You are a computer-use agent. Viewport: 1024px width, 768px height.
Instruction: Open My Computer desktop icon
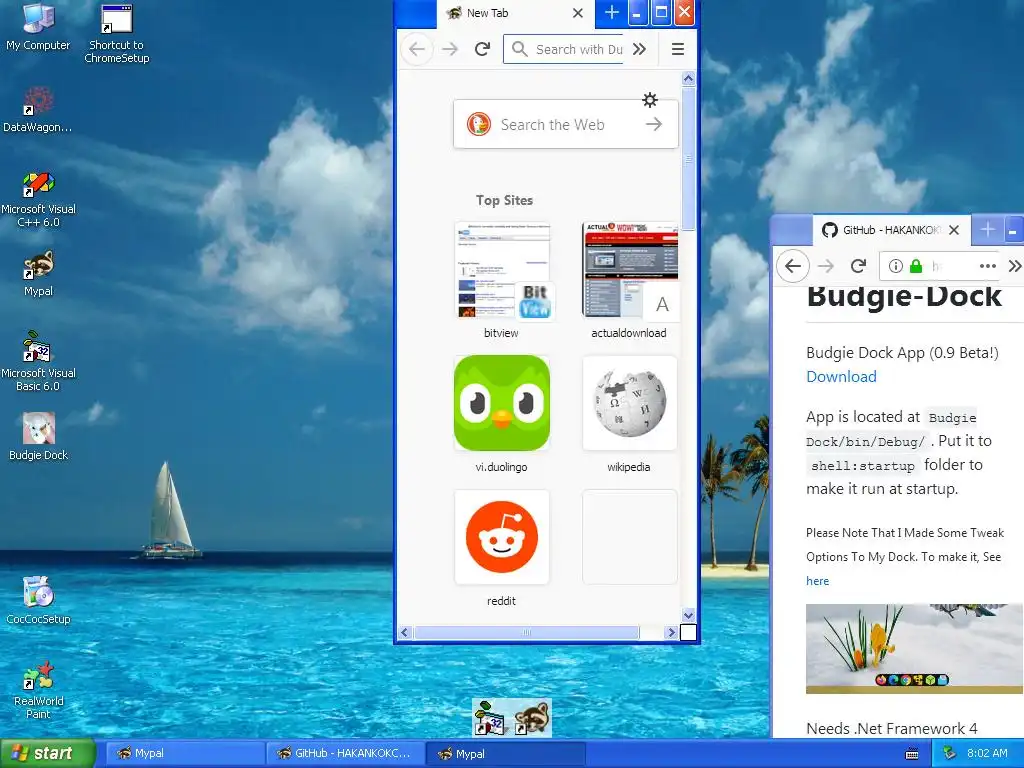38,26
